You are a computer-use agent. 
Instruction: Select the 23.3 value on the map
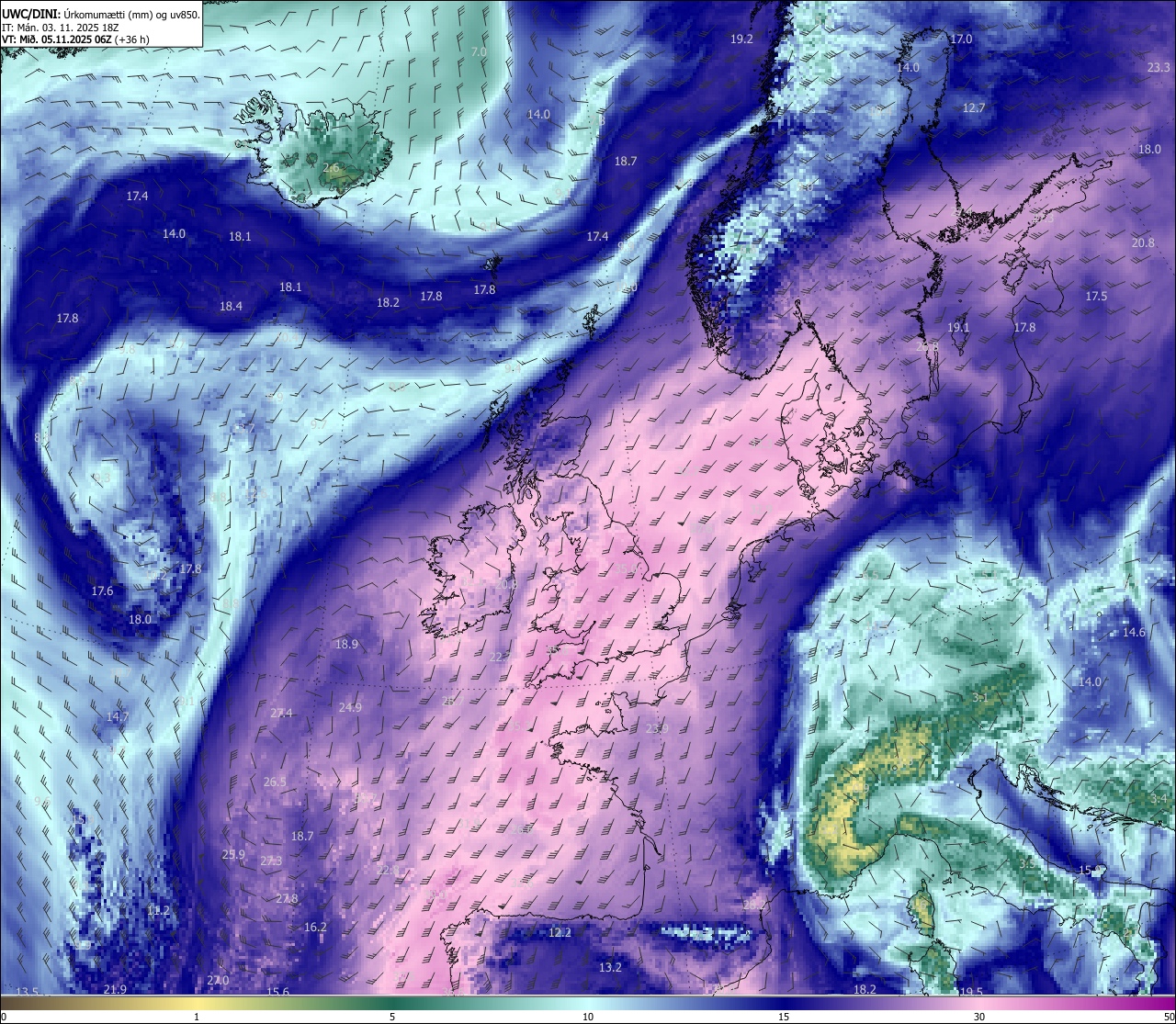[x=1159, y=68]
